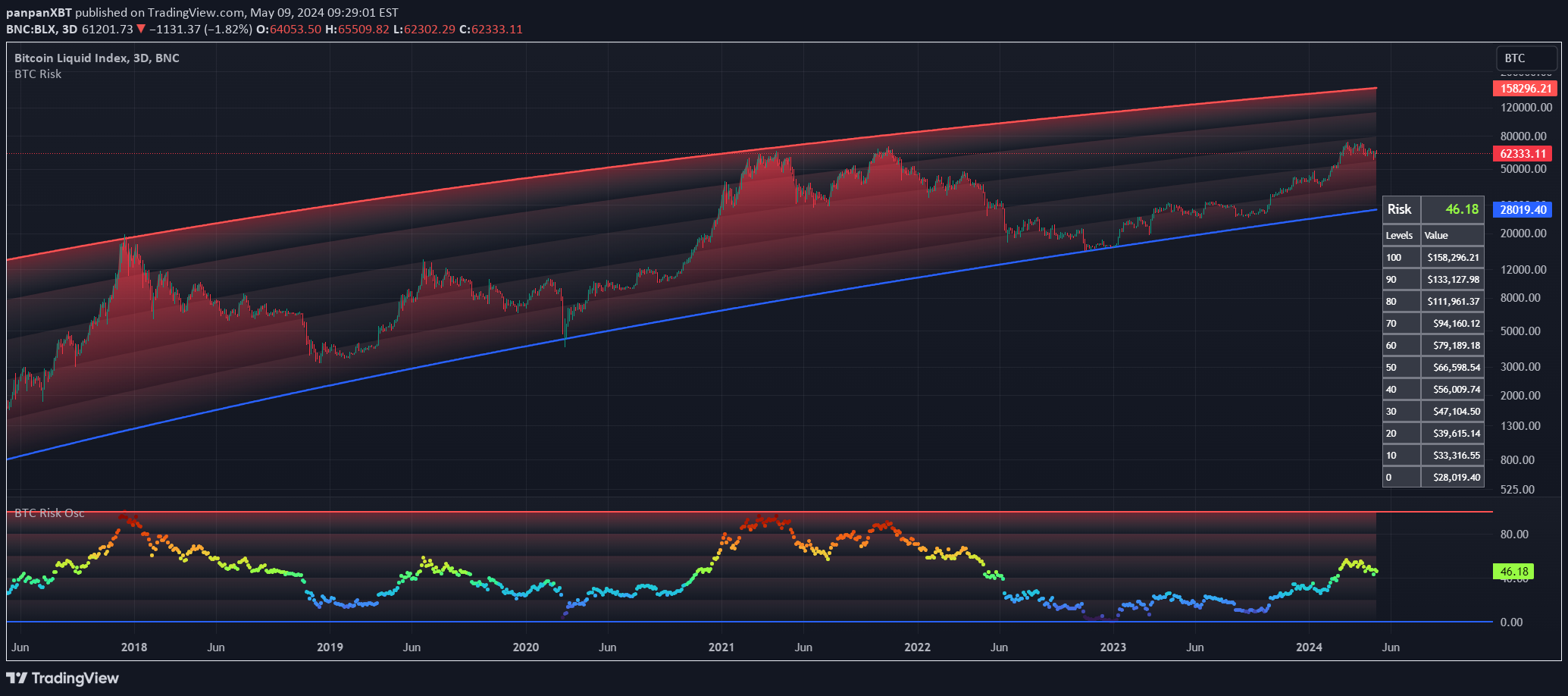This screenshot has width=1568, height=696.
Task: Click the O:64053.50 open value in header
Action: point(289,29)
